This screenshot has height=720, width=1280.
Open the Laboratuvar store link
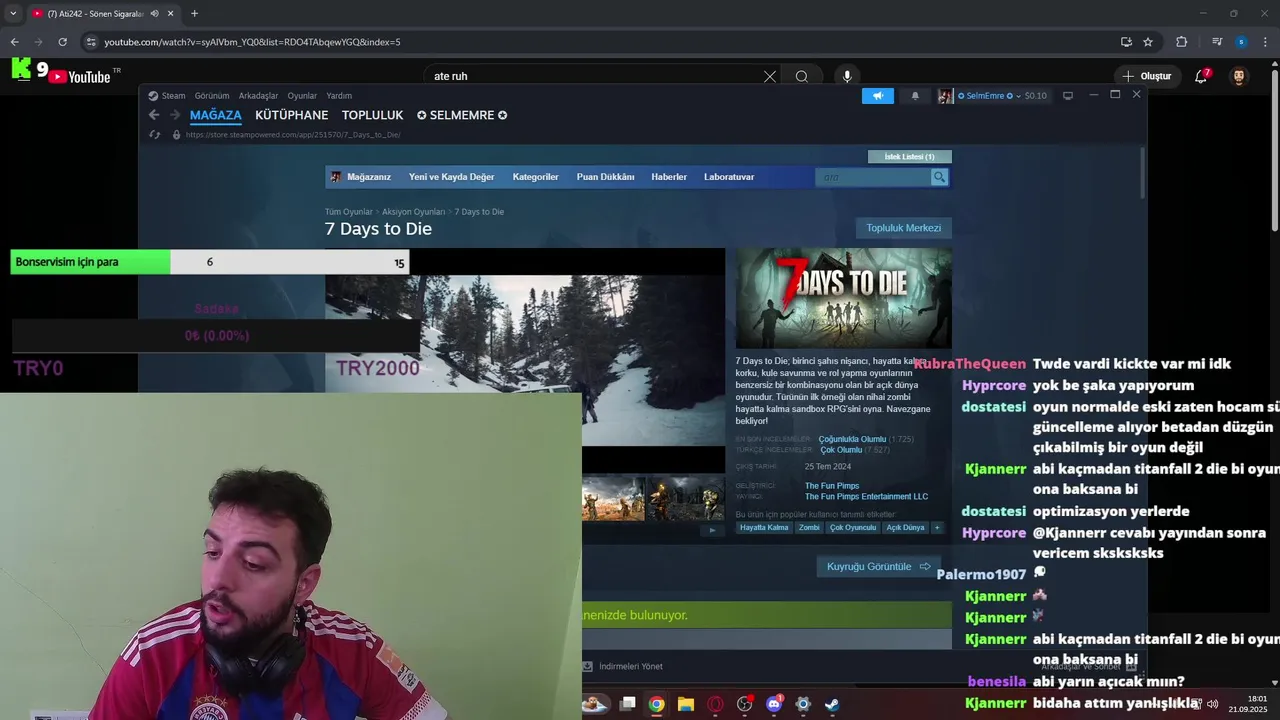click(729, 177)
